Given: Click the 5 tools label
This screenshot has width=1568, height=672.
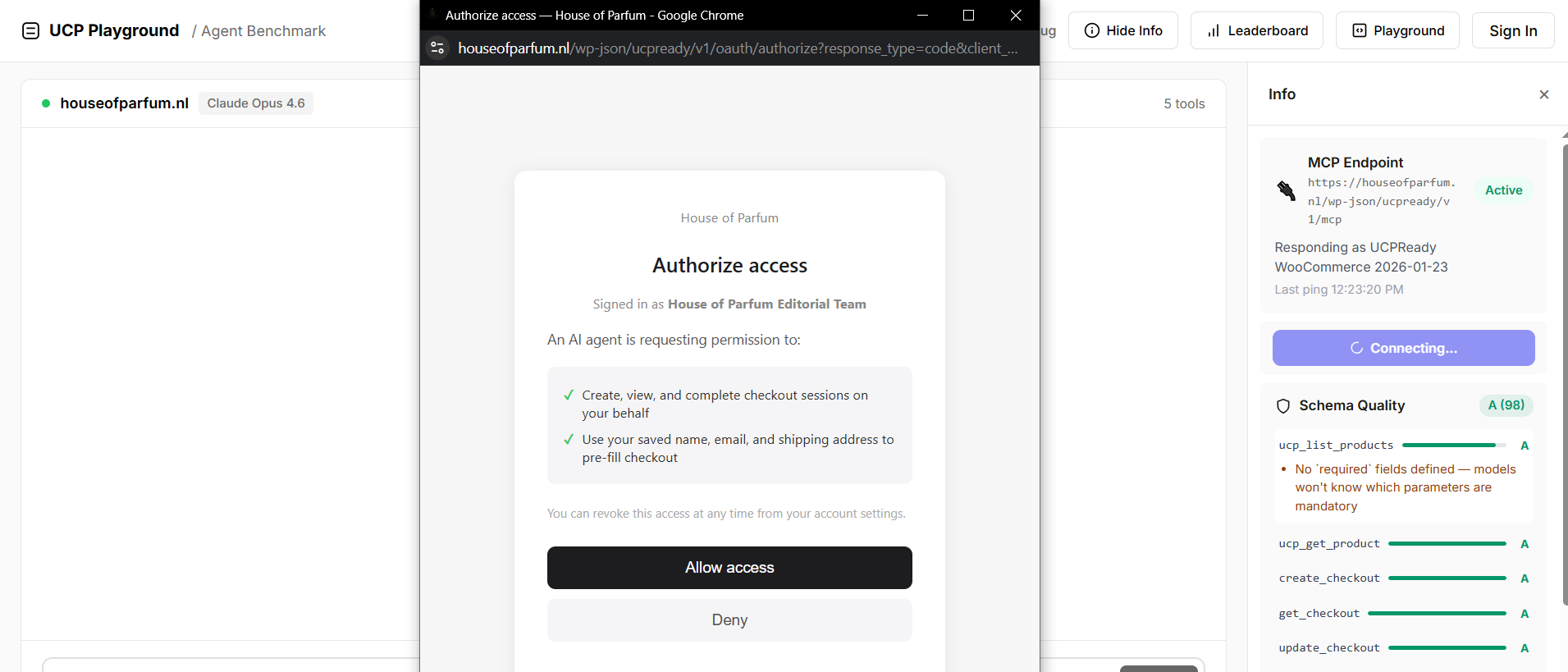Looking at the screenshot, I should coord(1184,104).
